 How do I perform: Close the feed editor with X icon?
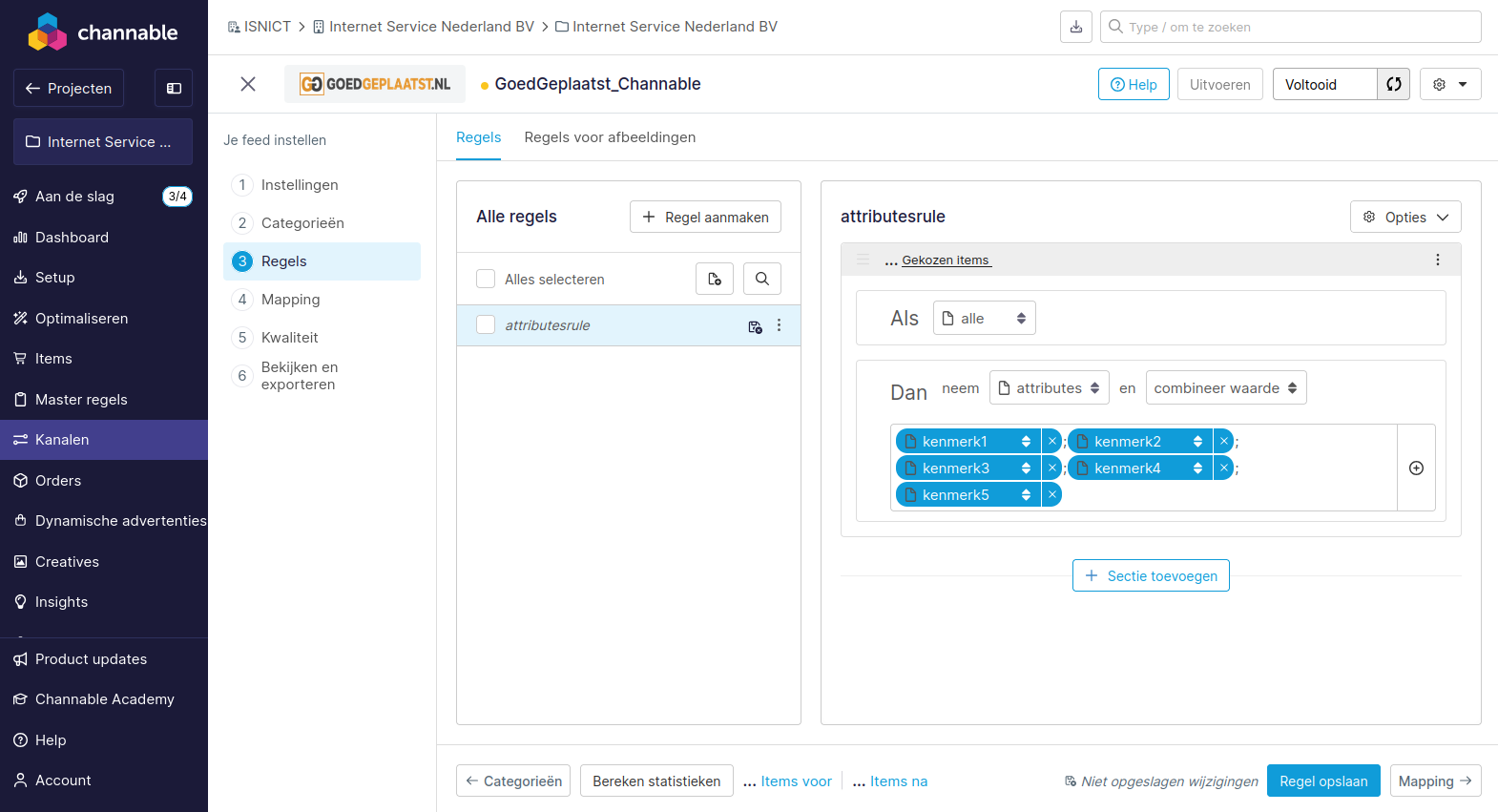pos(248,84)
